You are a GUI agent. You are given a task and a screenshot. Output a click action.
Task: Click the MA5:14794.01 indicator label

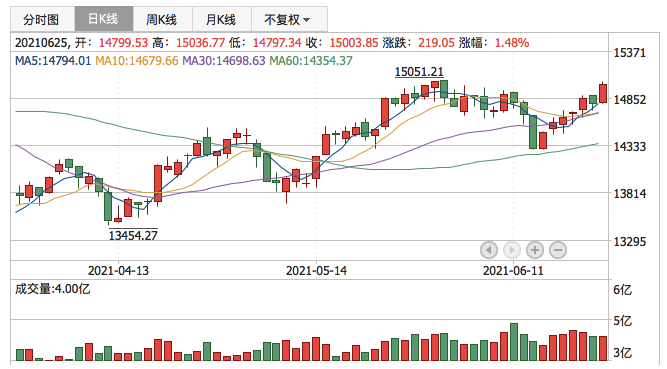(53, 61)
